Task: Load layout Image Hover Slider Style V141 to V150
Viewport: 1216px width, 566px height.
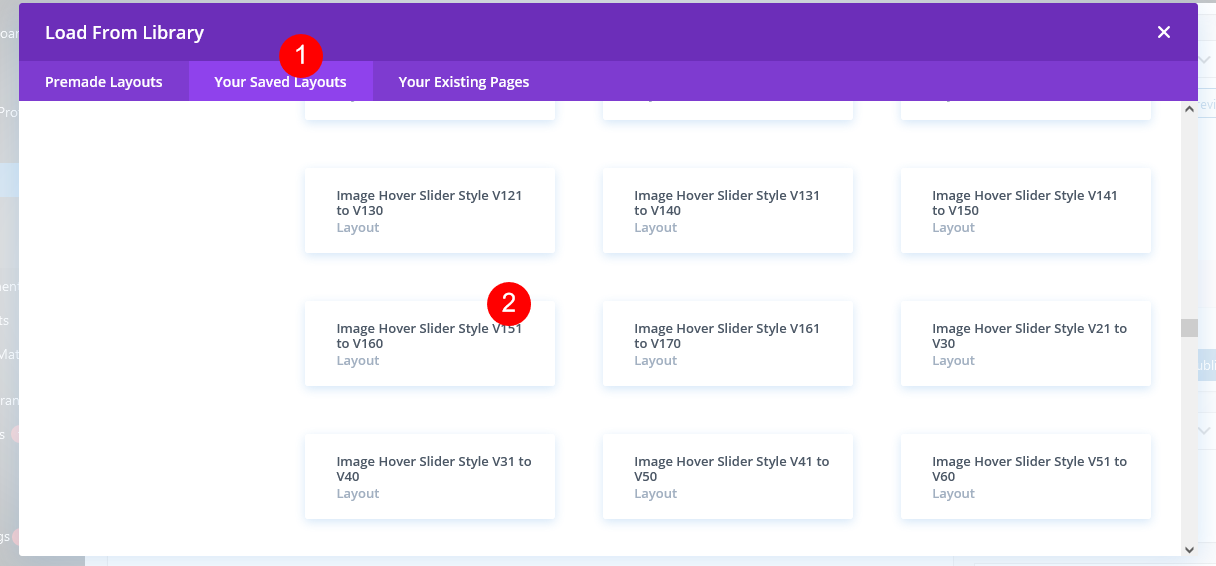Action: click(1026, 211)
